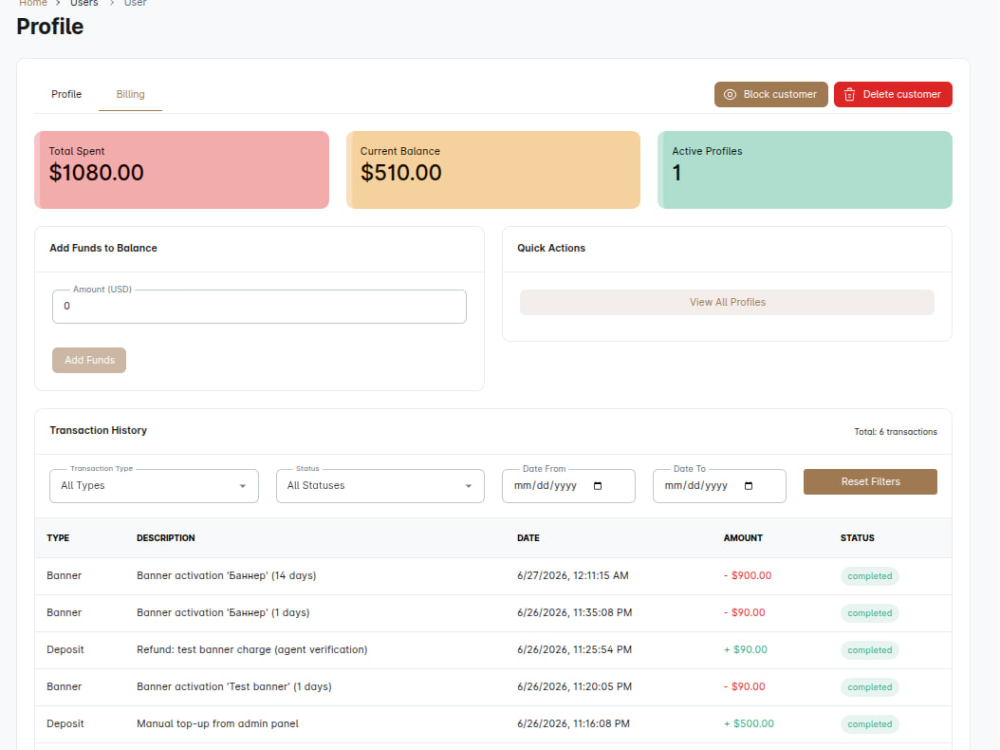Switch to the Profile tab
Screen dimensions: 1000x750
pyautogui.click(x=66, y=94)
